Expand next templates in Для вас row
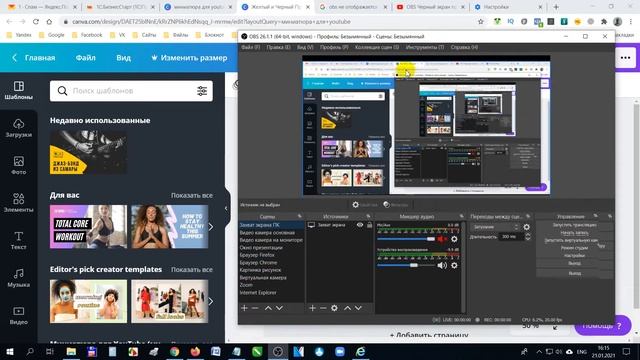Image resolution: width=640 pixels, height=360 pixels. click(x=211, y=227)
